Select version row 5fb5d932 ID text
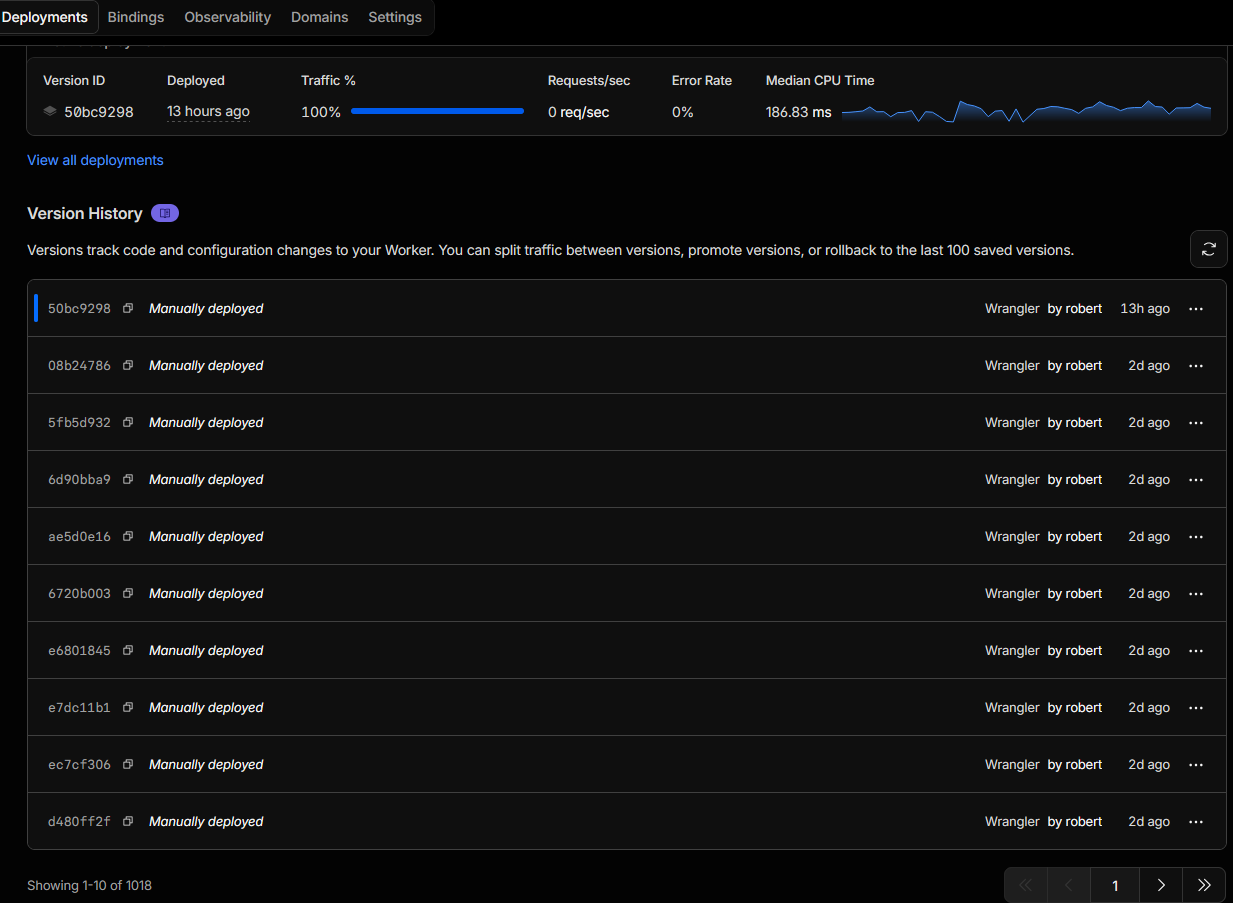Viewport: 1233px width, 903px height. (79, 423)
